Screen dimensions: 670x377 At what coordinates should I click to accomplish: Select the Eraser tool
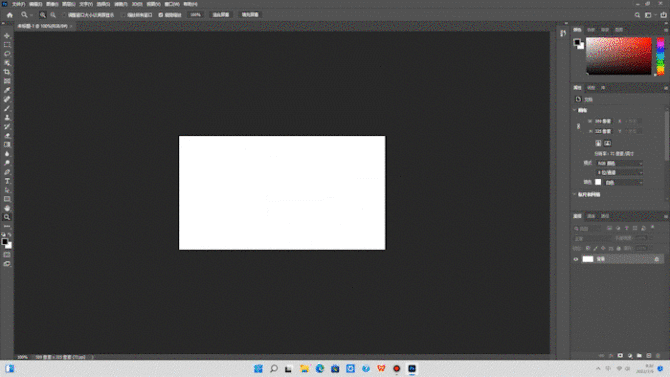tap(7, 135)
